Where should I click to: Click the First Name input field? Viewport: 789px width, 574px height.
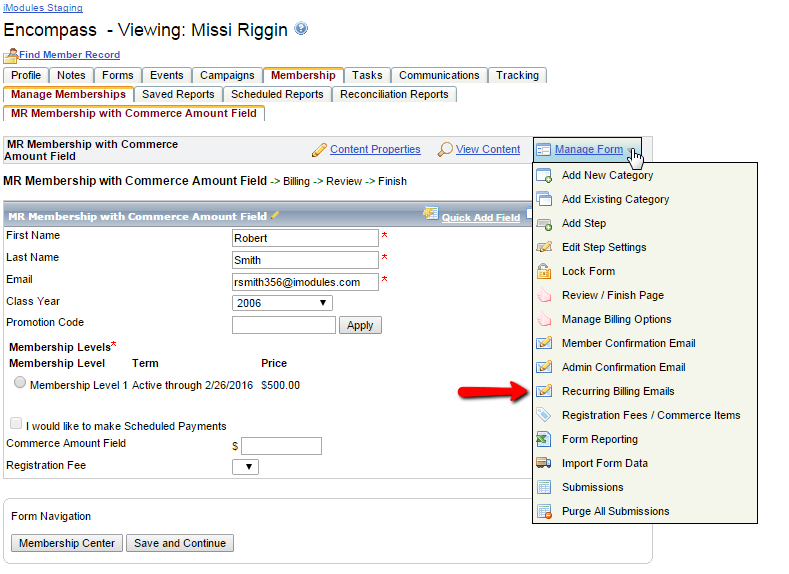305,238
